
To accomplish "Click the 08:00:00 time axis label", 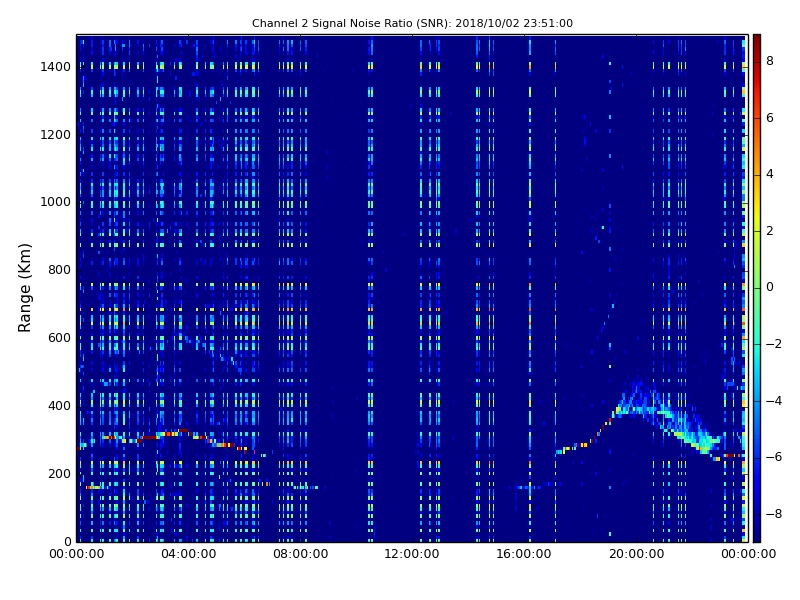I will point(301,554).
